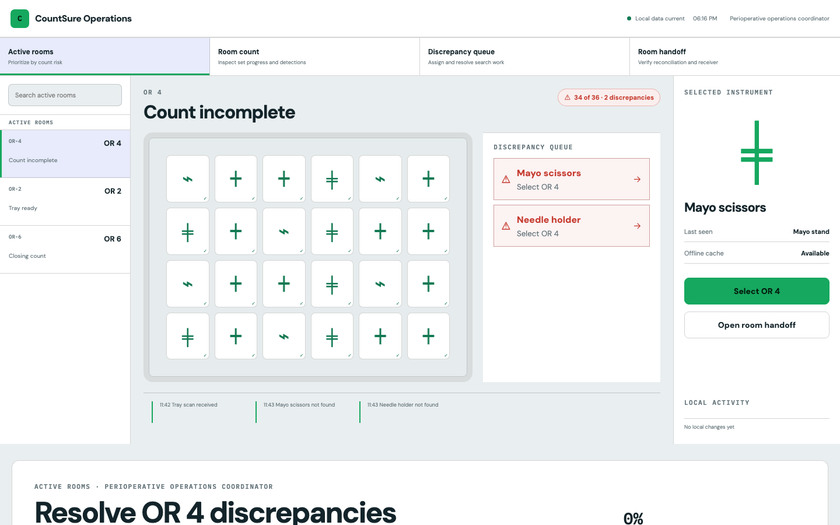Click the arrow on the Mayo scissors card
This screenshot has width=840, height=525.
point(637,179)
